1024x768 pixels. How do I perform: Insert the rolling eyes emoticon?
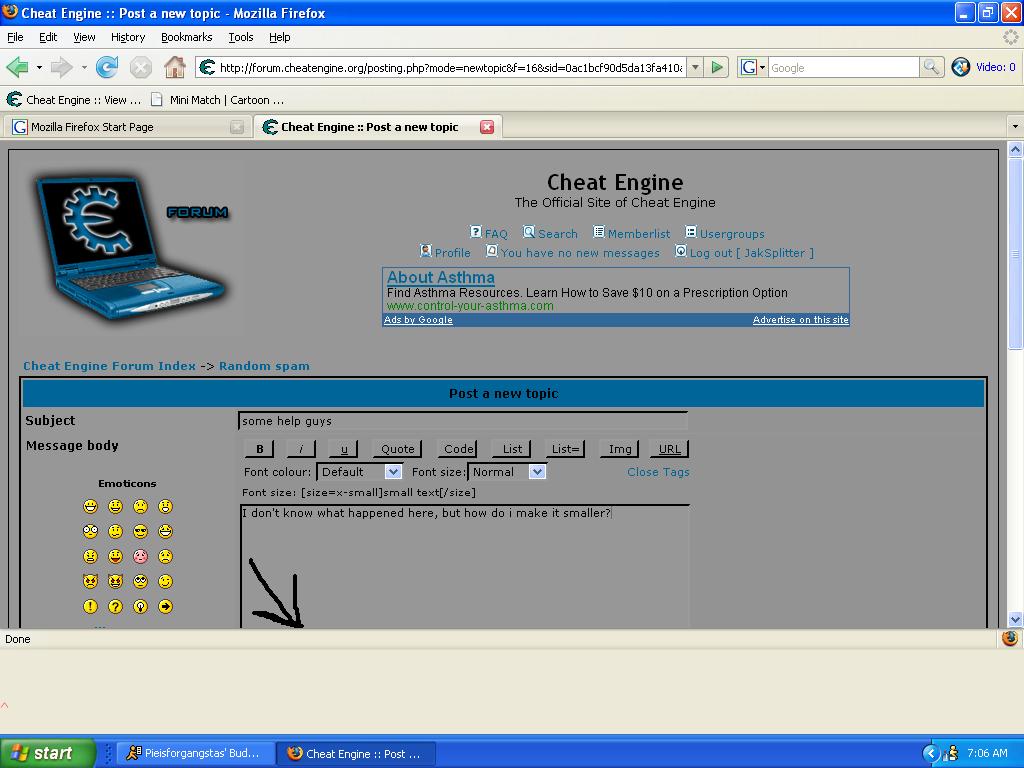point(140,581)
